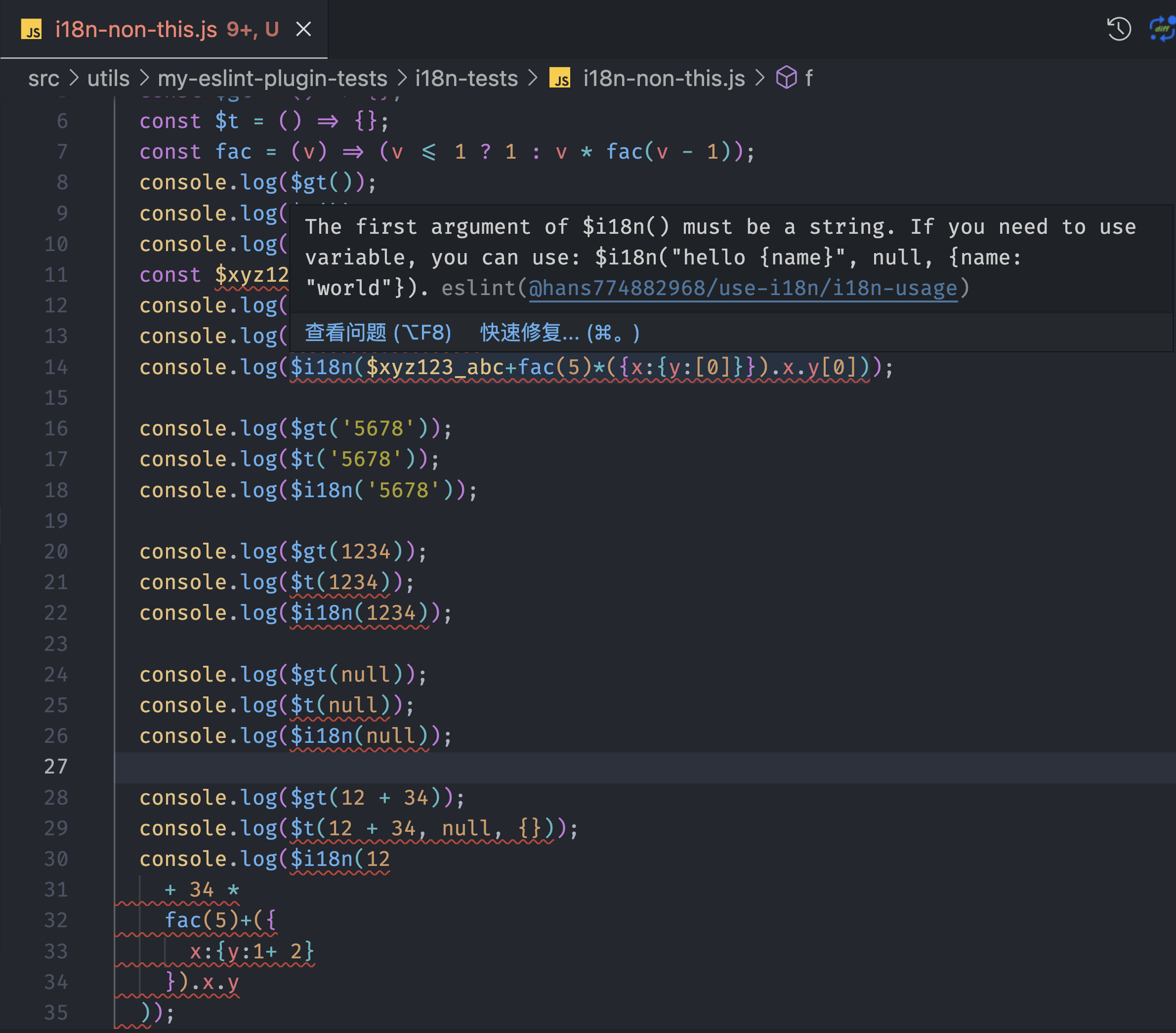Select the i18n-non-this.js tab
The image size is (1176, 1033).
(136, 29)
